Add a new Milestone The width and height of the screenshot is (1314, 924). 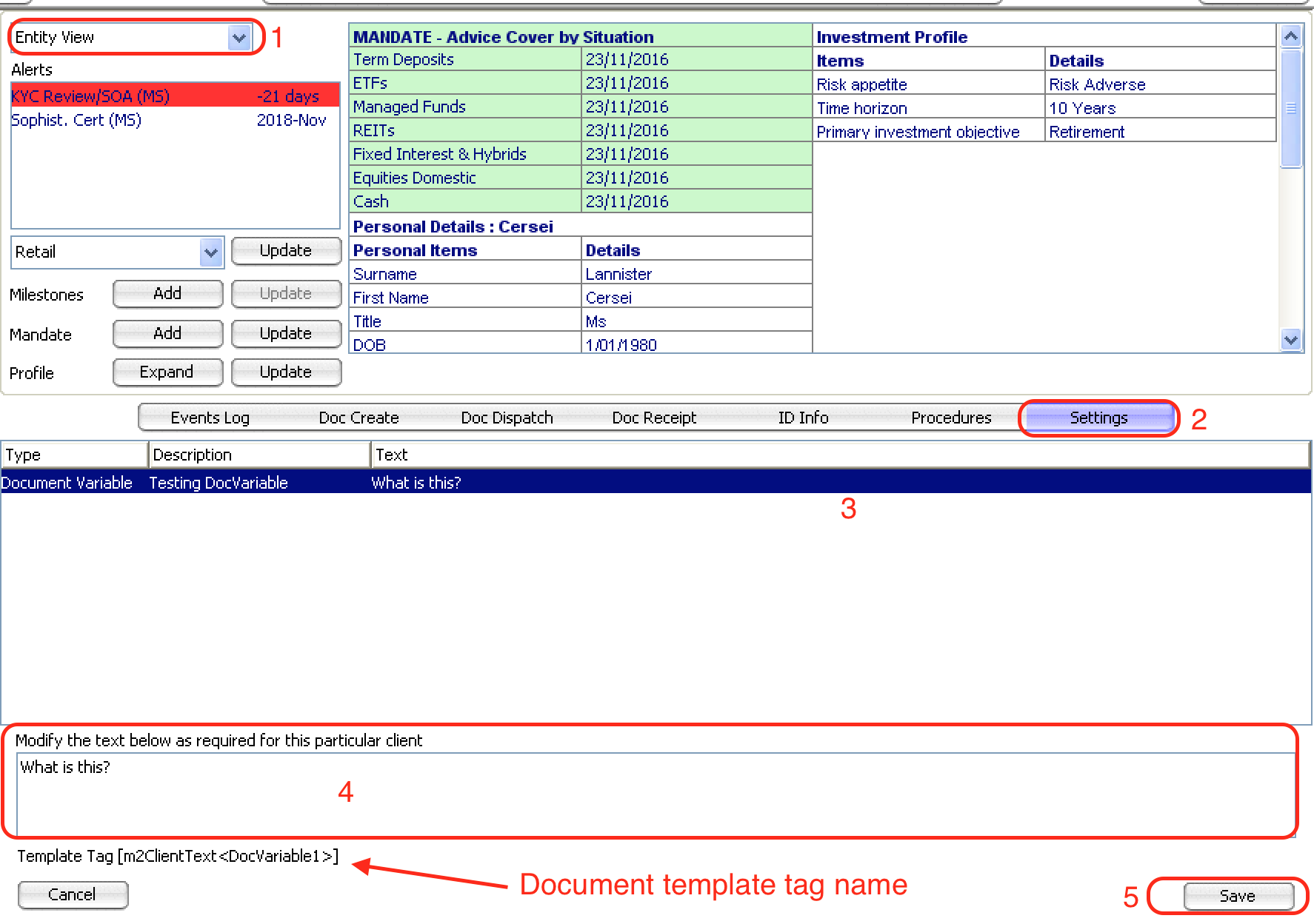click(167, 294)
